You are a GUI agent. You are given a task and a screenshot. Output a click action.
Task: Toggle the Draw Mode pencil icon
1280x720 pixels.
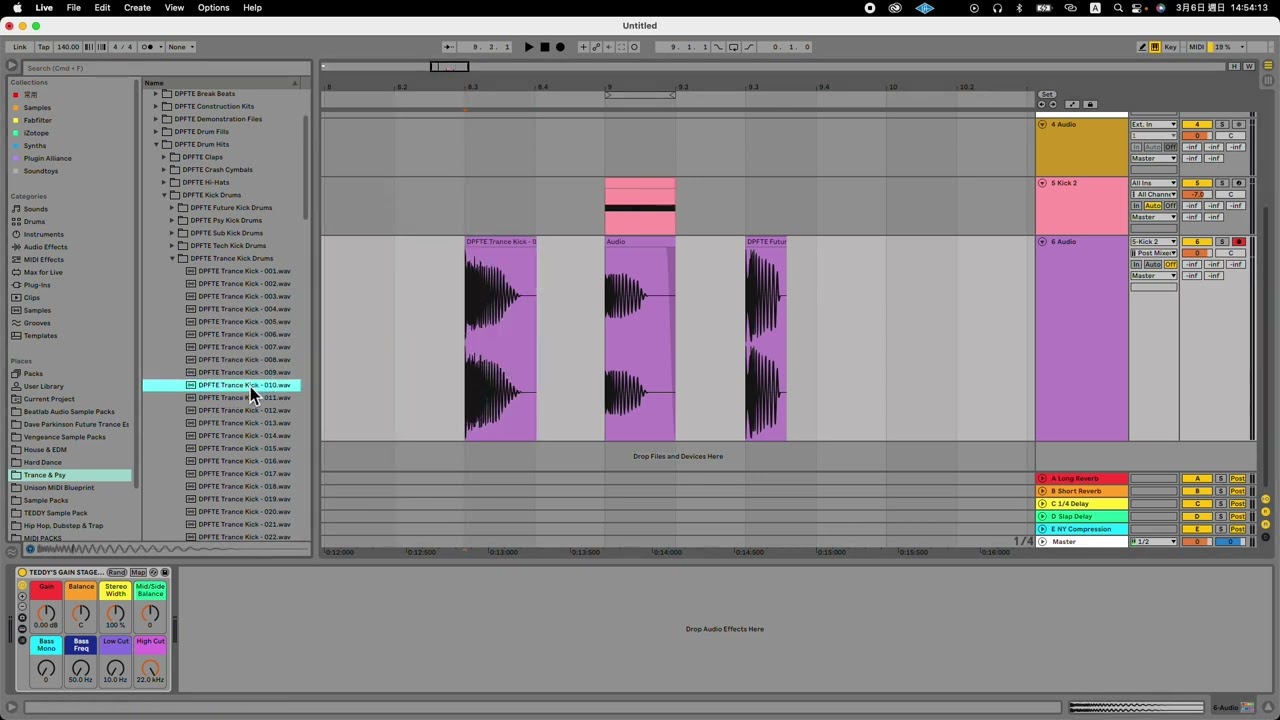[x=1142, y=47]
